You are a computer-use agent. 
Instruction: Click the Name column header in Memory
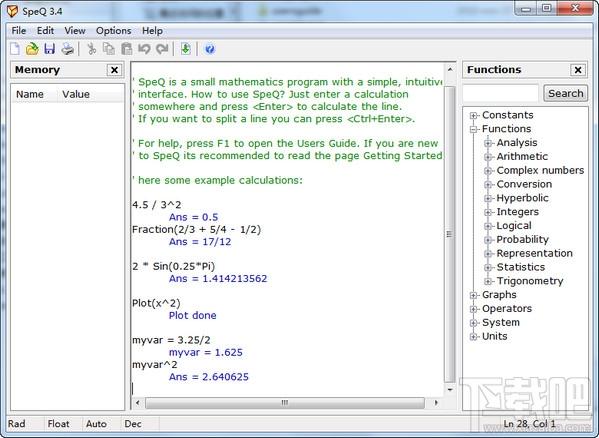pos(30,94)
